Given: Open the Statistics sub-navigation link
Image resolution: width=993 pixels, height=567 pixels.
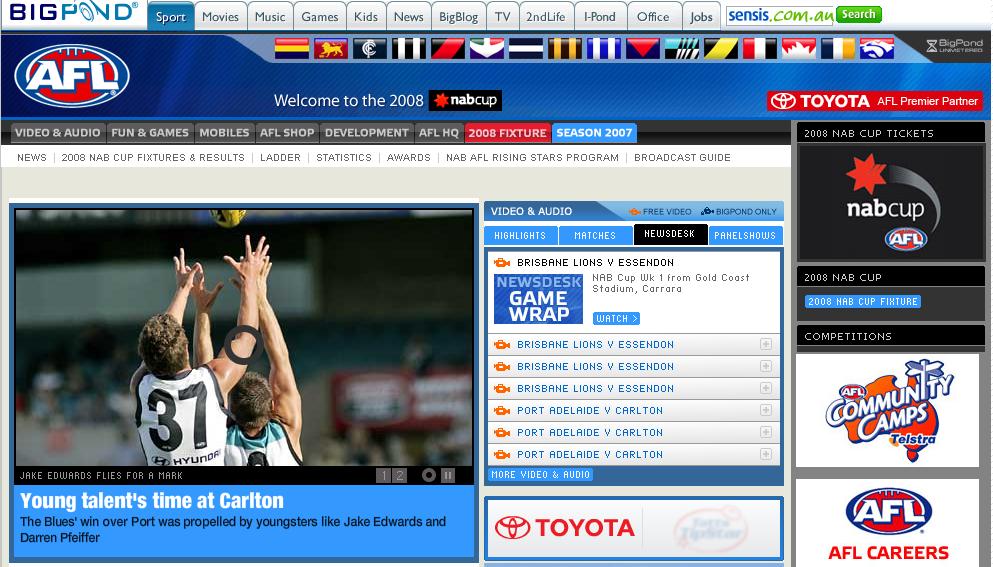Looking at the screenshot, I should 344,157.
